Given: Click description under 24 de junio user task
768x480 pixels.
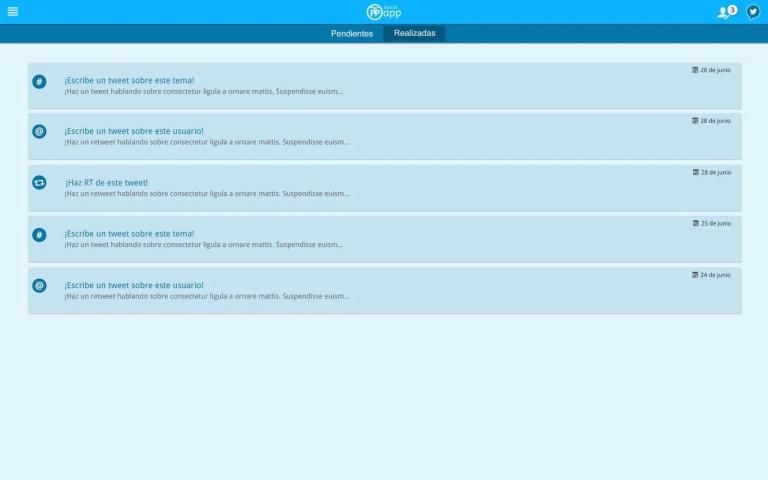Looking at the screenshot, I should (207, 296).
